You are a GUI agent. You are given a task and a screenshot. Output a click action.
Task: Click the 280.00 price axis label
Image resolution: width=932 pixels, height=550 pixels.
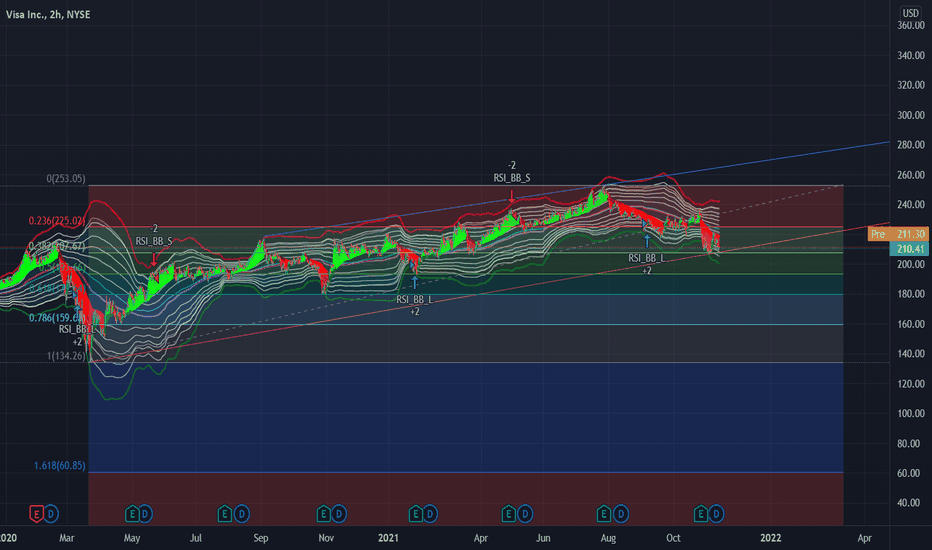click(911, 145)
